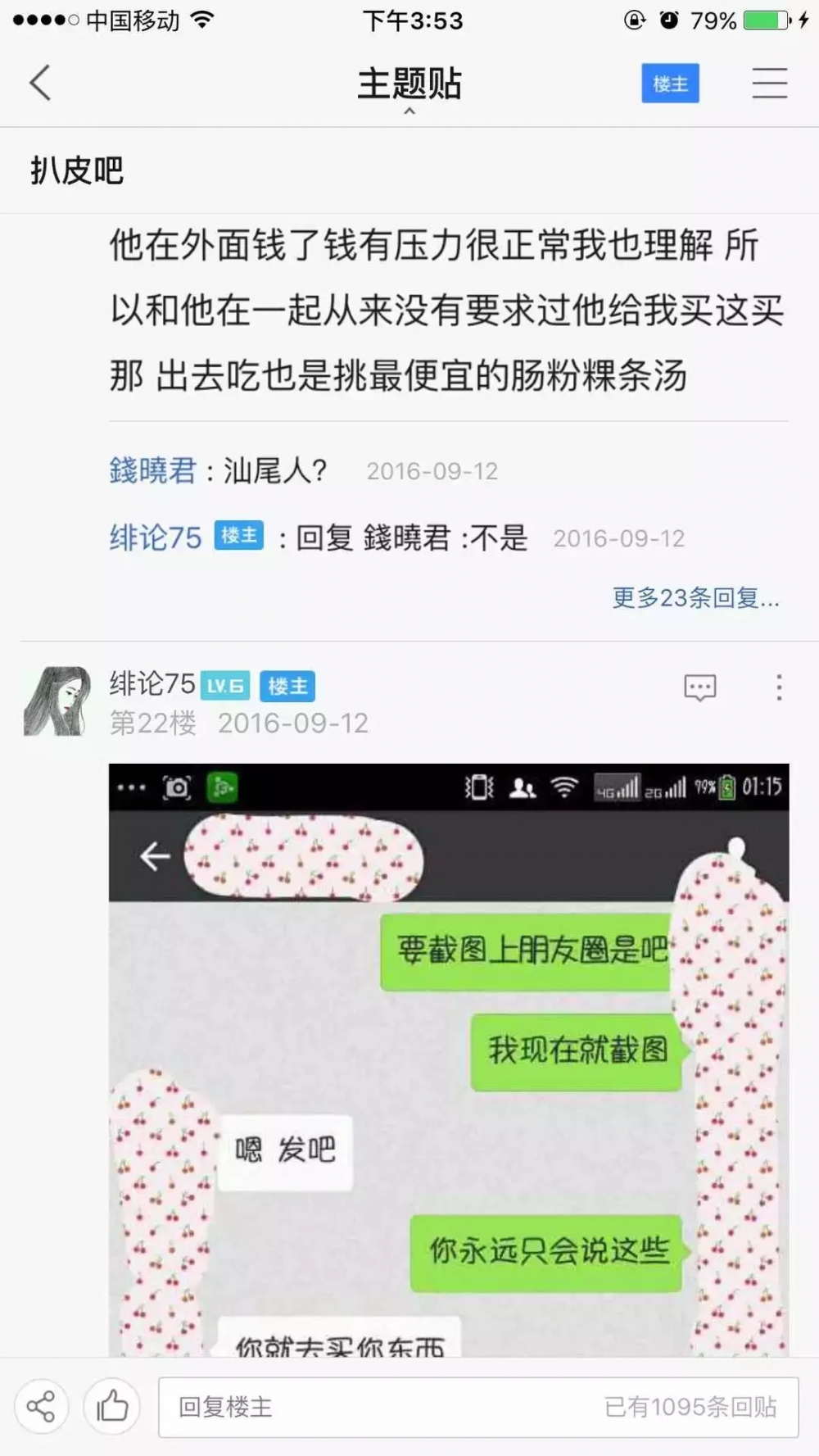Open the hamburger menu icon
The height and width of the screenshot is (1456, 819).
coord(769,84)
